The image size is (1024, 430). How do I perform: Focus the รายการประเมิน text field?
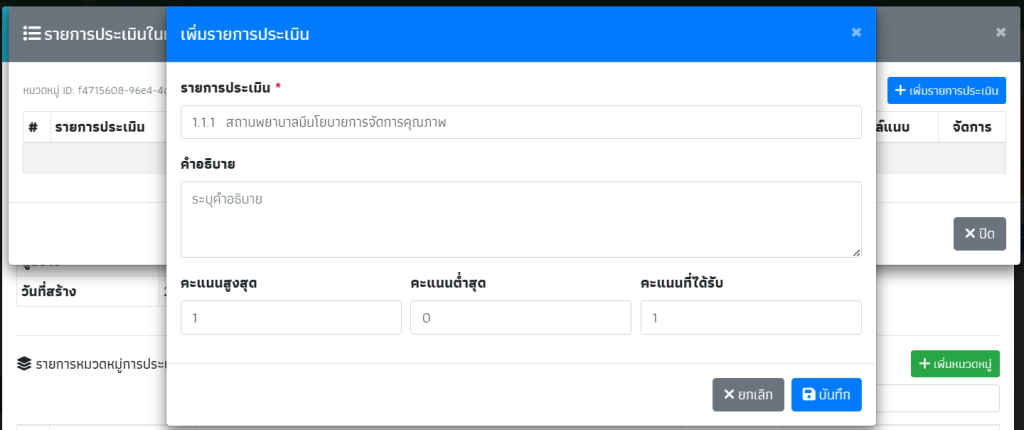520,122
